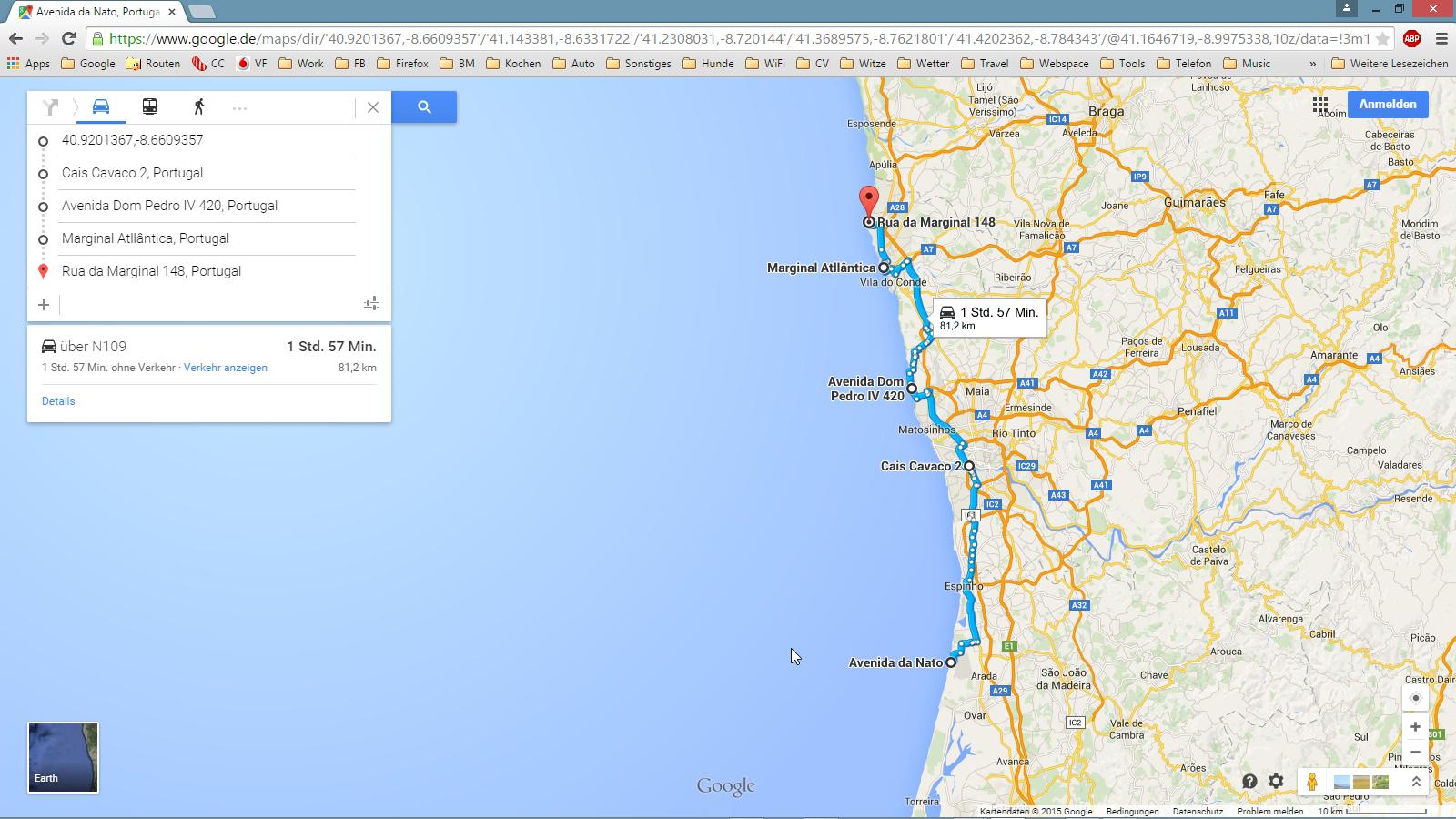Open the Google apps grid
This screenshot has width=1456, height=819.
pos(1320,105)
